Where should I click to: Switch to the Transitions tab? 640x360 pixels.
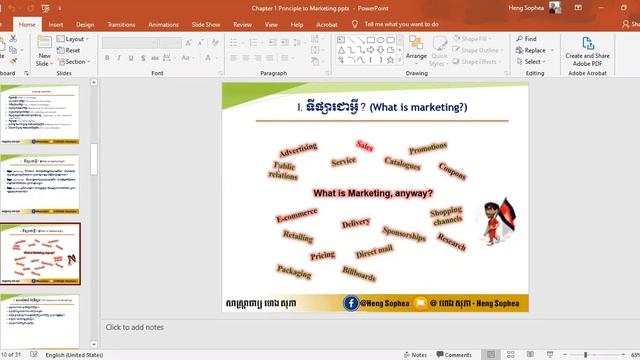121,24
